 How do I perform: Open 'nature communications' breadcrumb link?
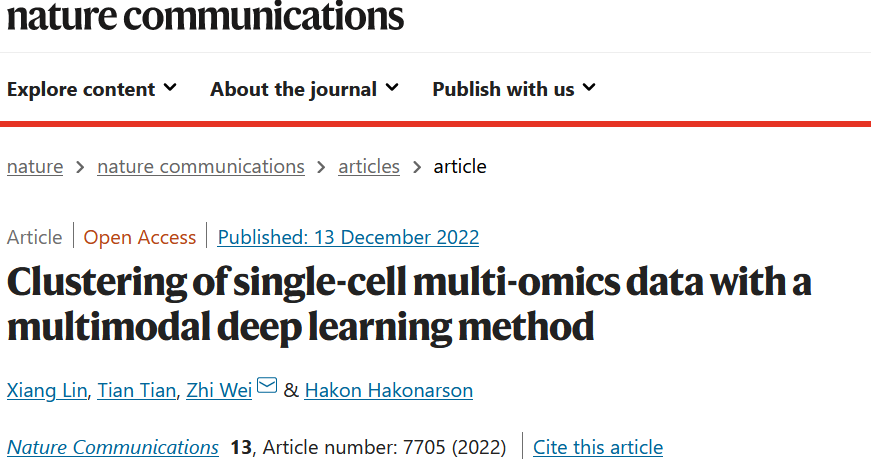[x=200, y=167]
